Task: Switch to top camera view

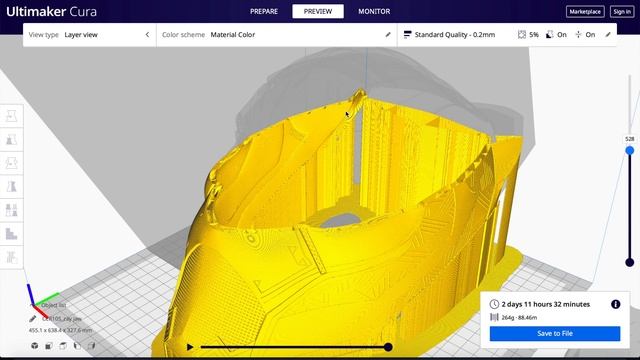Action: [x=63, y=346]
